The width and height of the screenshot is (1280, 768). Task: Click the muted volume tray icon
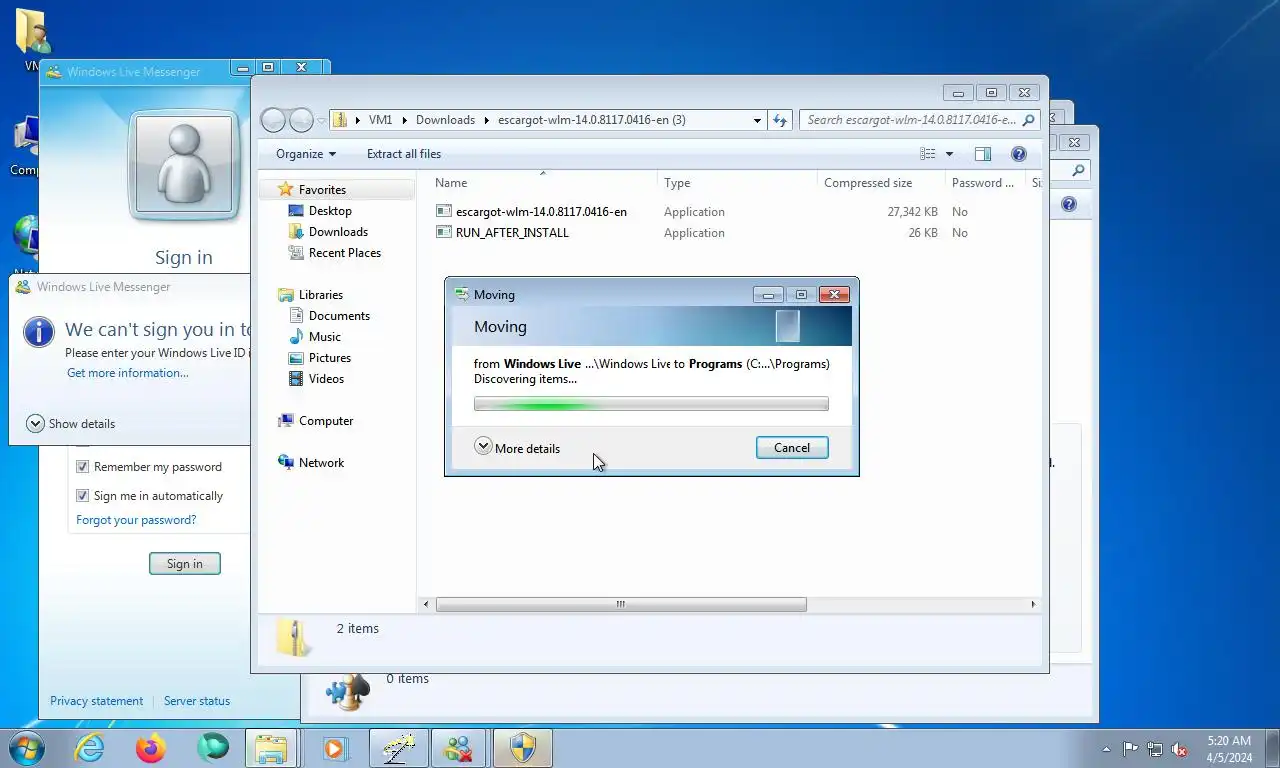coord(1179,749)
